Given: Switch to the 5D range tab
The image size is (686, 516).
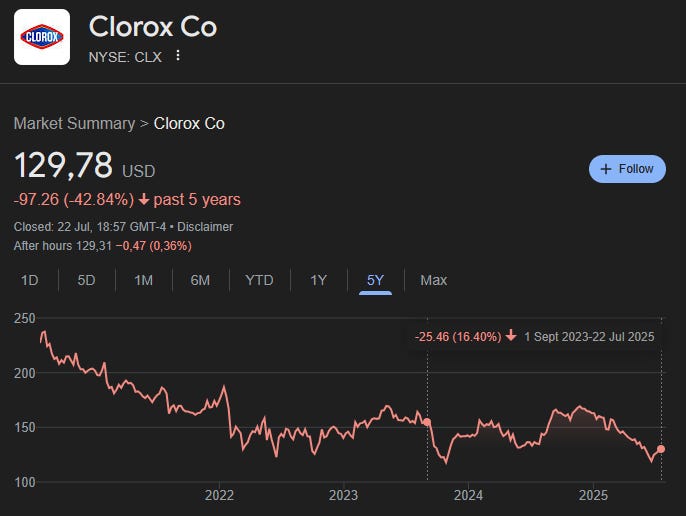Looking at the screenshot, I should click(86, 280).
